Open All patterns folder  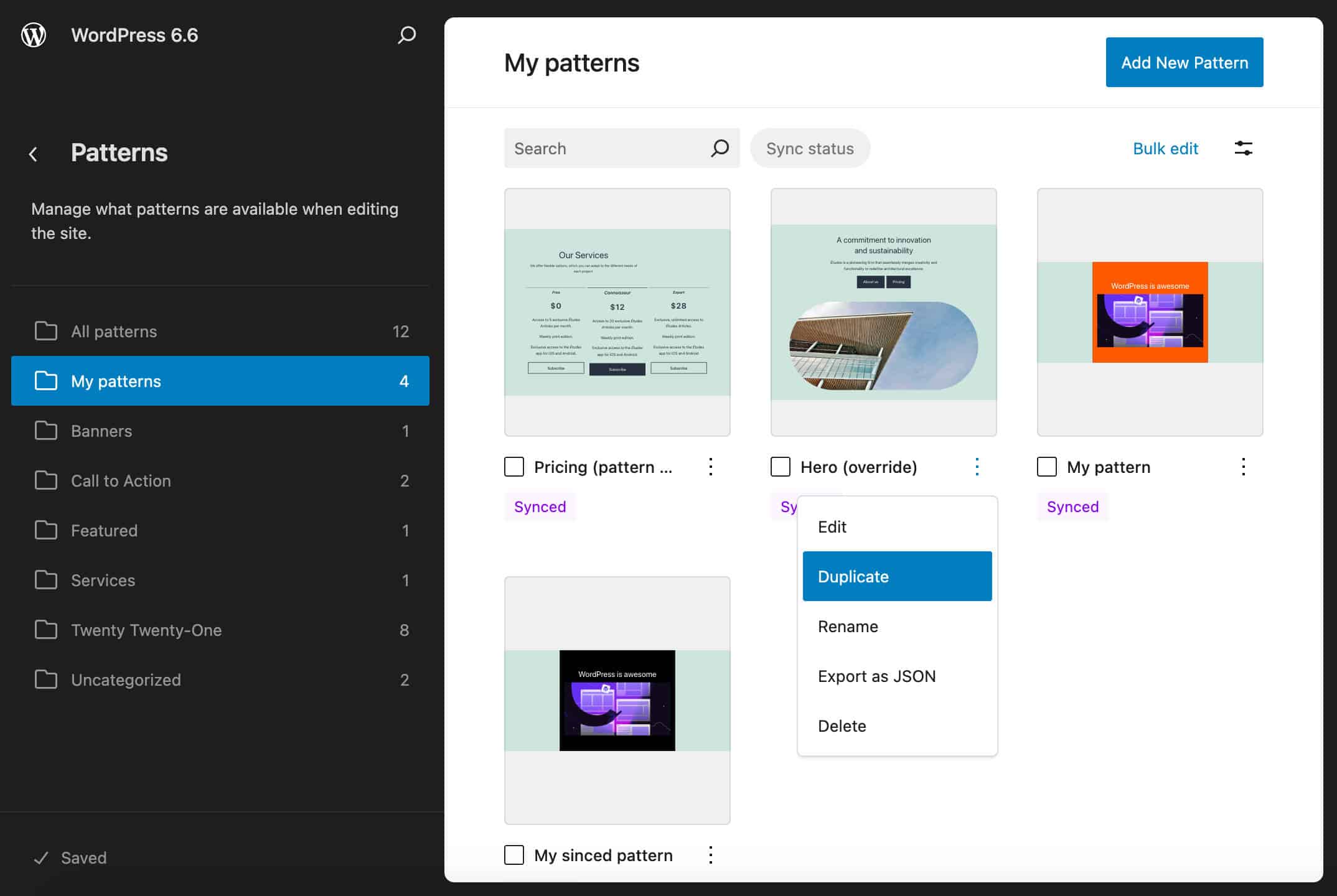114,331
